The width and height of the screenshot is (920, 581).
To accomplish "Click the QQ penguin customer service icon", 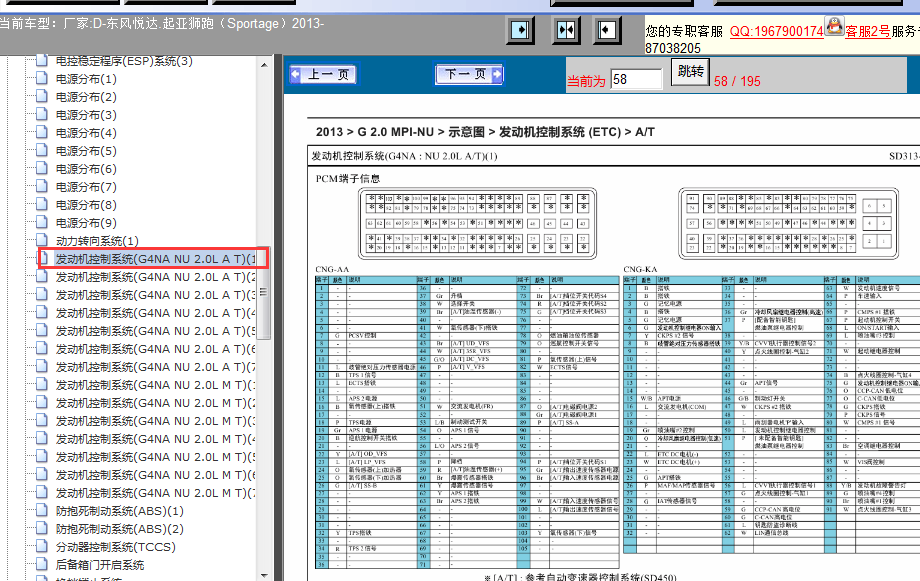I will click(834, 26).
